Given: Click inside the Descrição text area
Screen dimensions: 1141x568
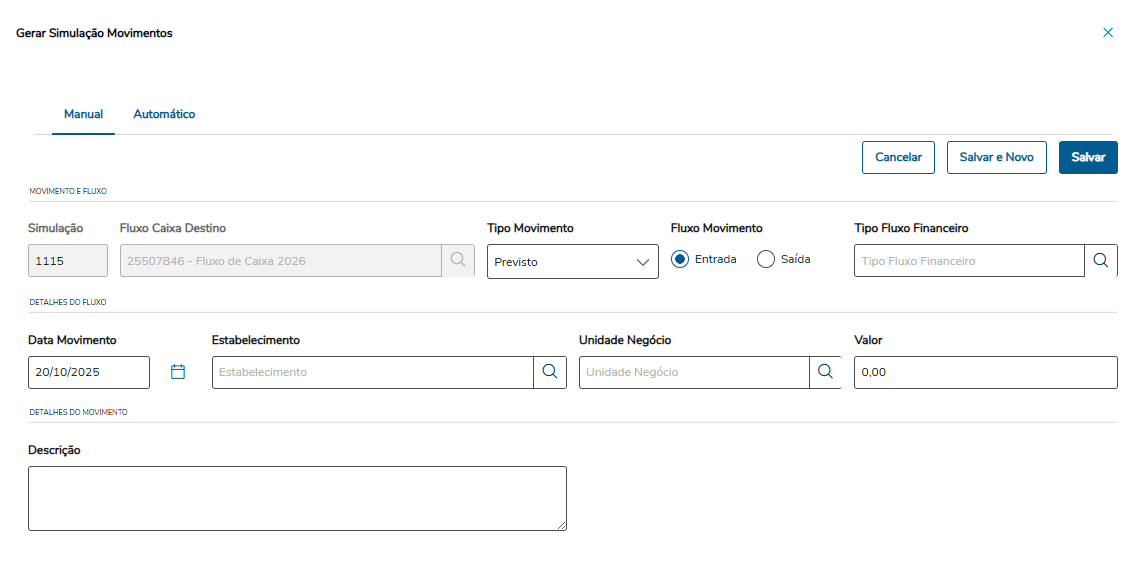Looking at the screenshot, I should tap(297, 498).
